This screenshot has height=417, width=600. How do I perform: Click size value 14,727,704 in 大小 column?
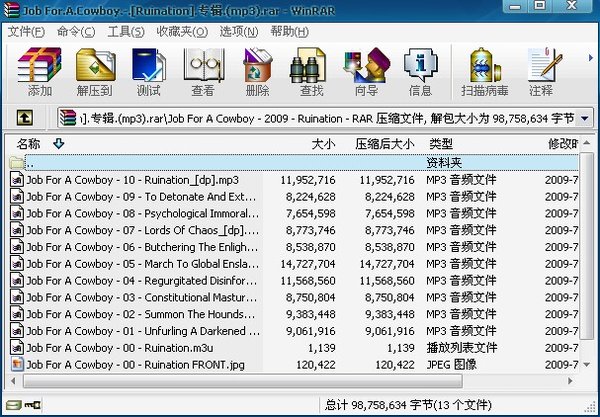click(308, 264)
